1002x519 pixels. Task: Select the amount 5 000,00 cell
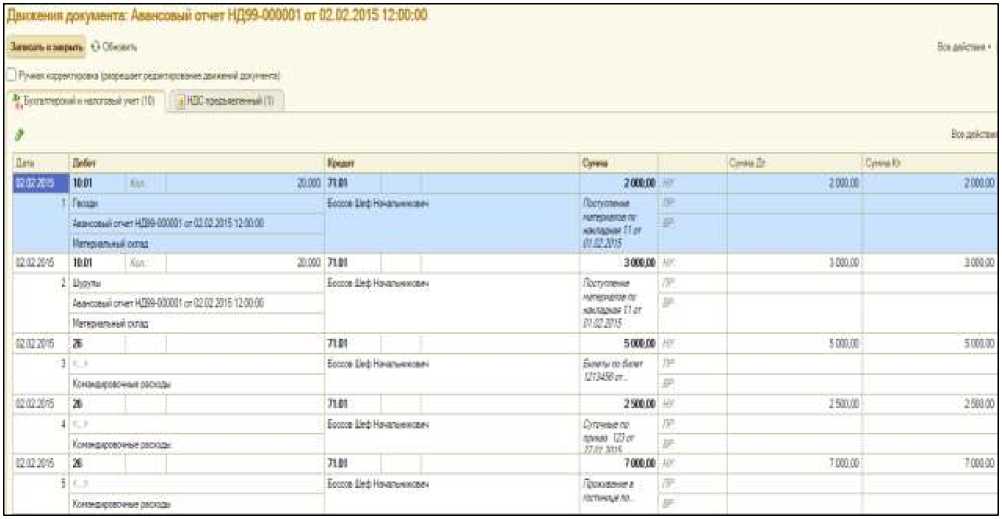pos(618,345)
